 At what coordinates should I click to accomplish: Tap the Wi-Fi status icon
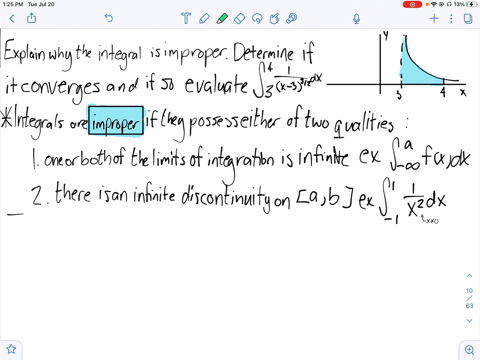(x=434, y=4)
